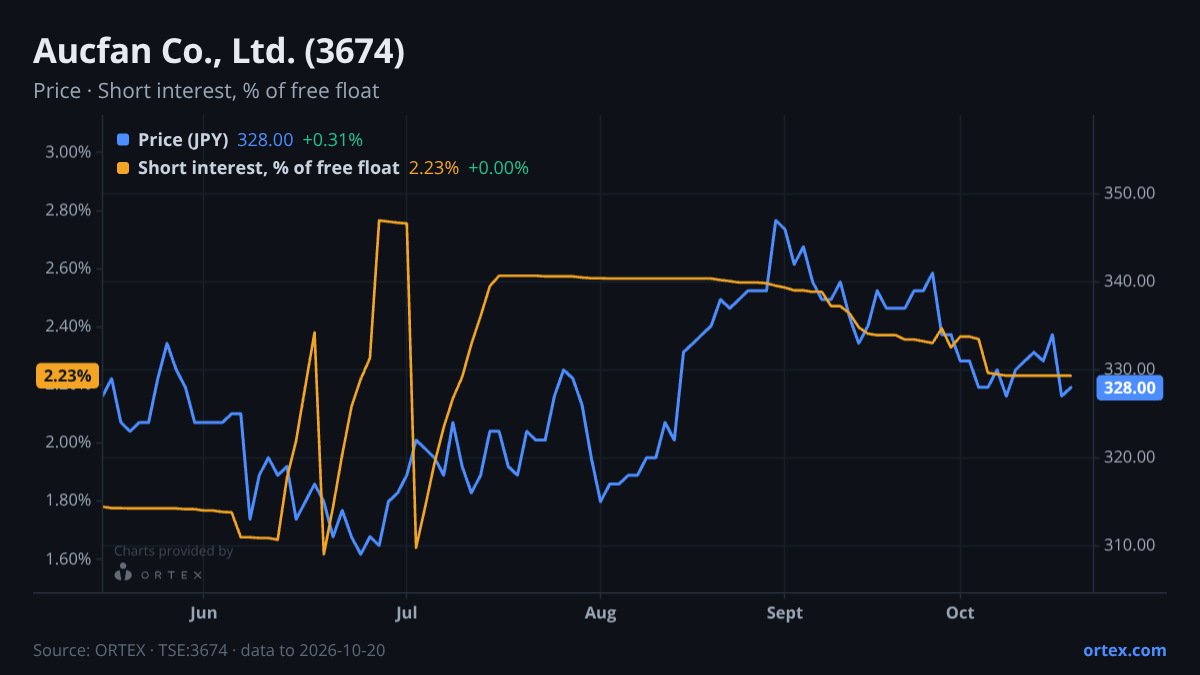This screenshot has height=675, width=1200.
Task: Click the +0.31% price change value
Action: tap(332, 140)
